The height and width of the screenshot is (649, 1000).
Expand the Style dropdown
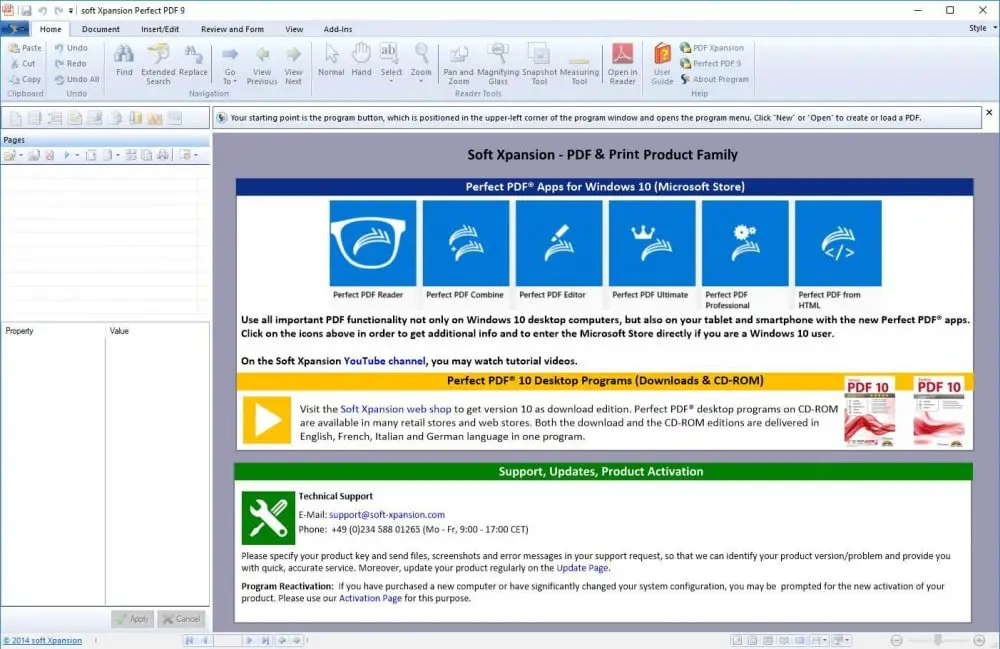978,29
